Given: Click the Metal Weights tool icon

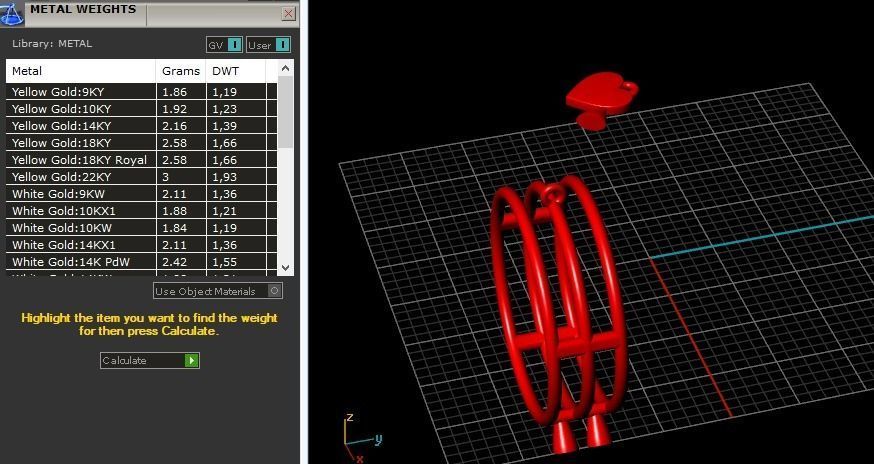Looking at the screenshot, I should [12, 13].
